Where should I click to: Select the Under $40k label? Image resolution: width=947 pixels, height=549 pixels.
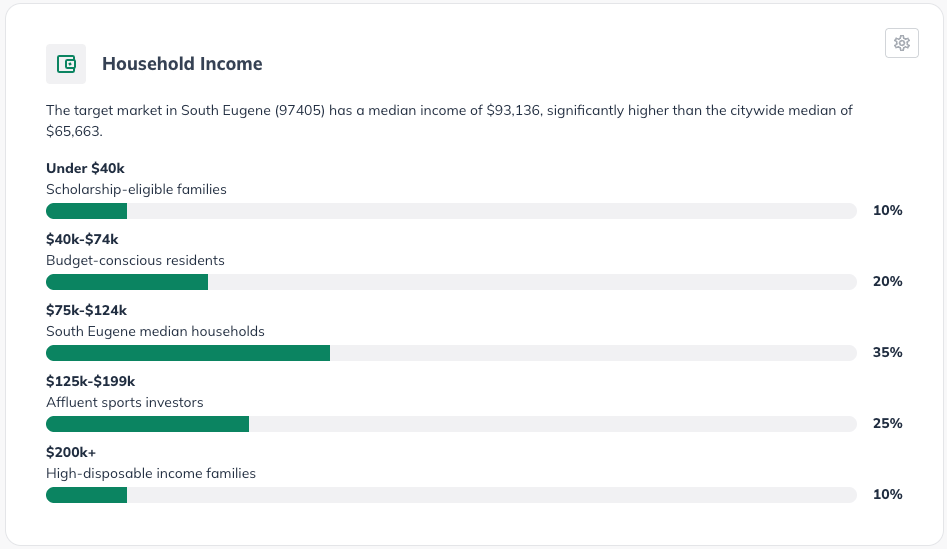tap(85, 168)
